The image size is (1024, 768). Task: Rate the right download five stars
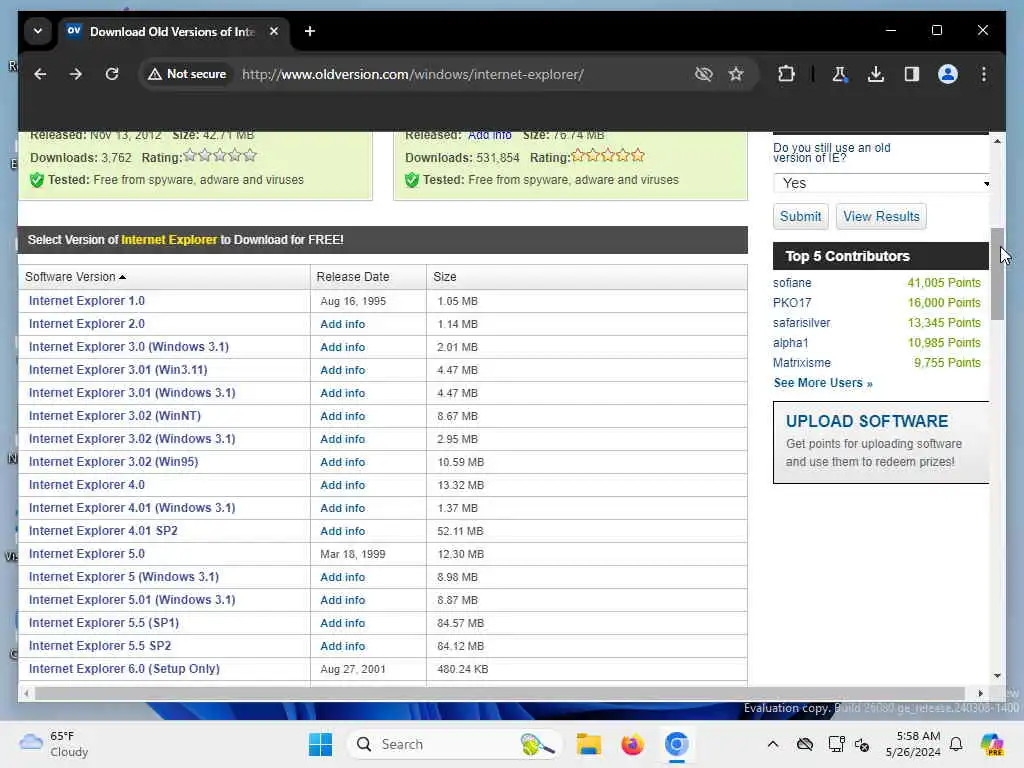(638, 155)
